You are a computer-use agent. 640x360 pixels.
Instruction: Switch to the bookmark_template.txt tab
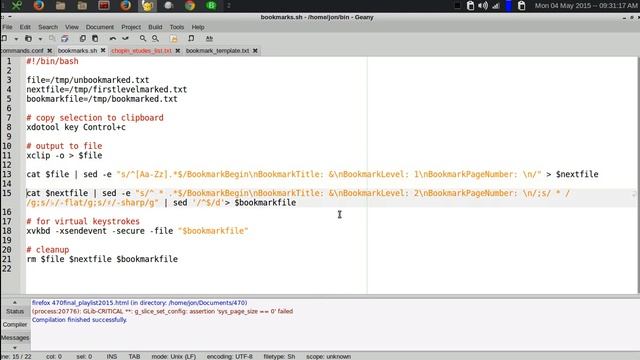(x=217, y=51)
